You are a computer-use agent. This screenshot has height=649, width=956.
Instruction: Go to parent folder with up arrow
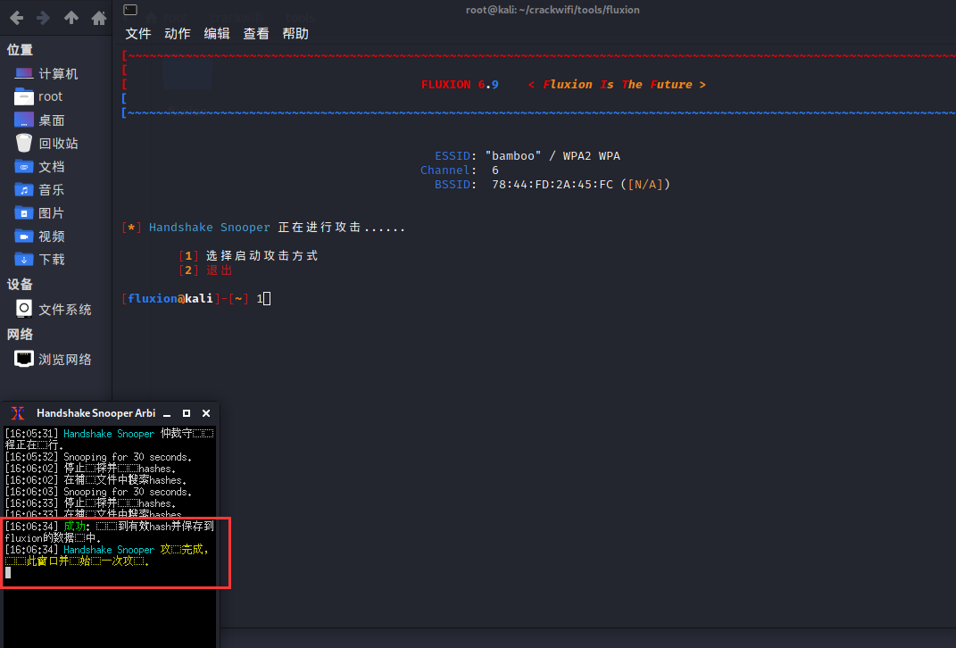tap(71, 18)
